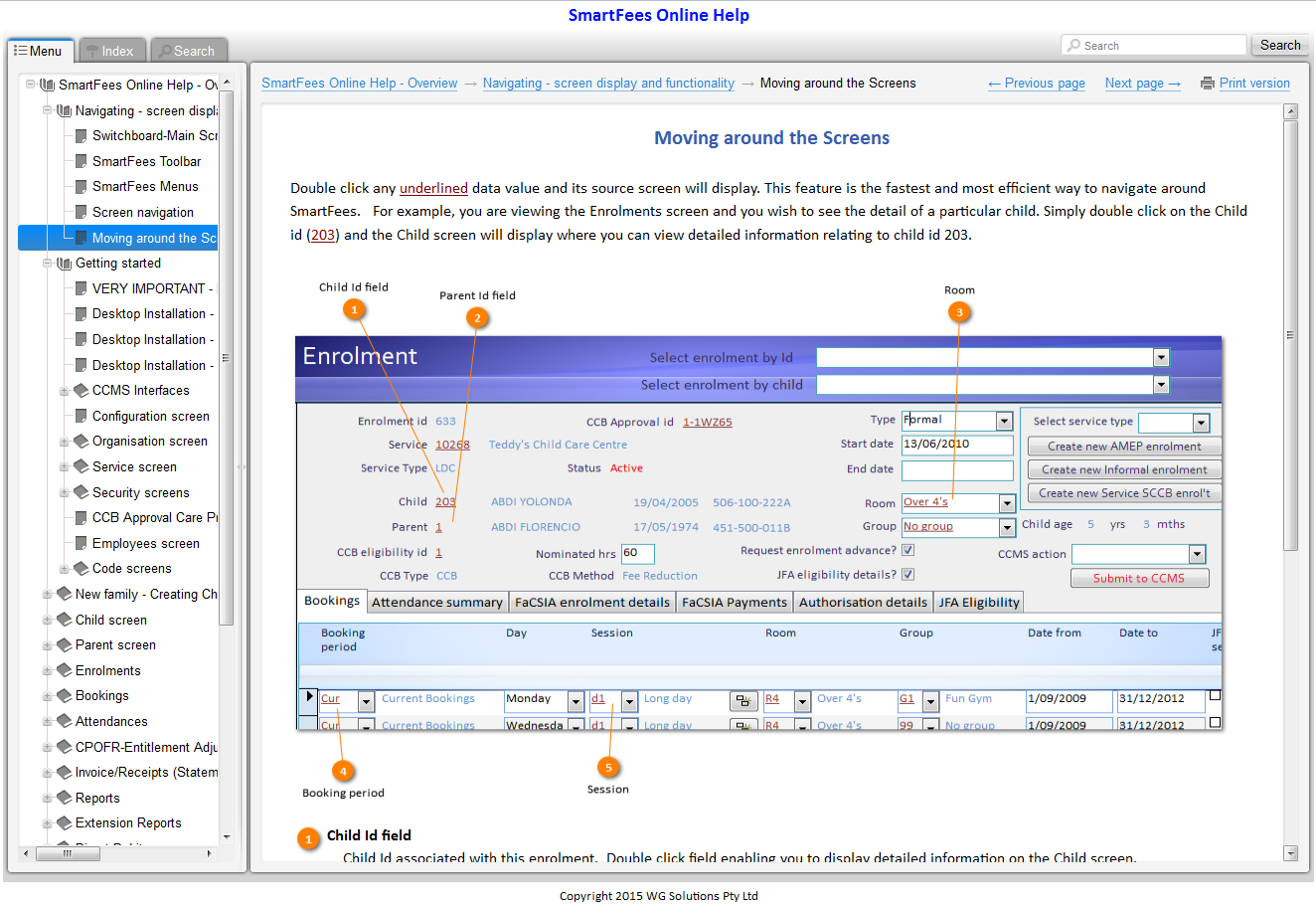Click the page icon beside CCB Approval Care
This screenshot has height=905, width=1316.
pos(81,517)
